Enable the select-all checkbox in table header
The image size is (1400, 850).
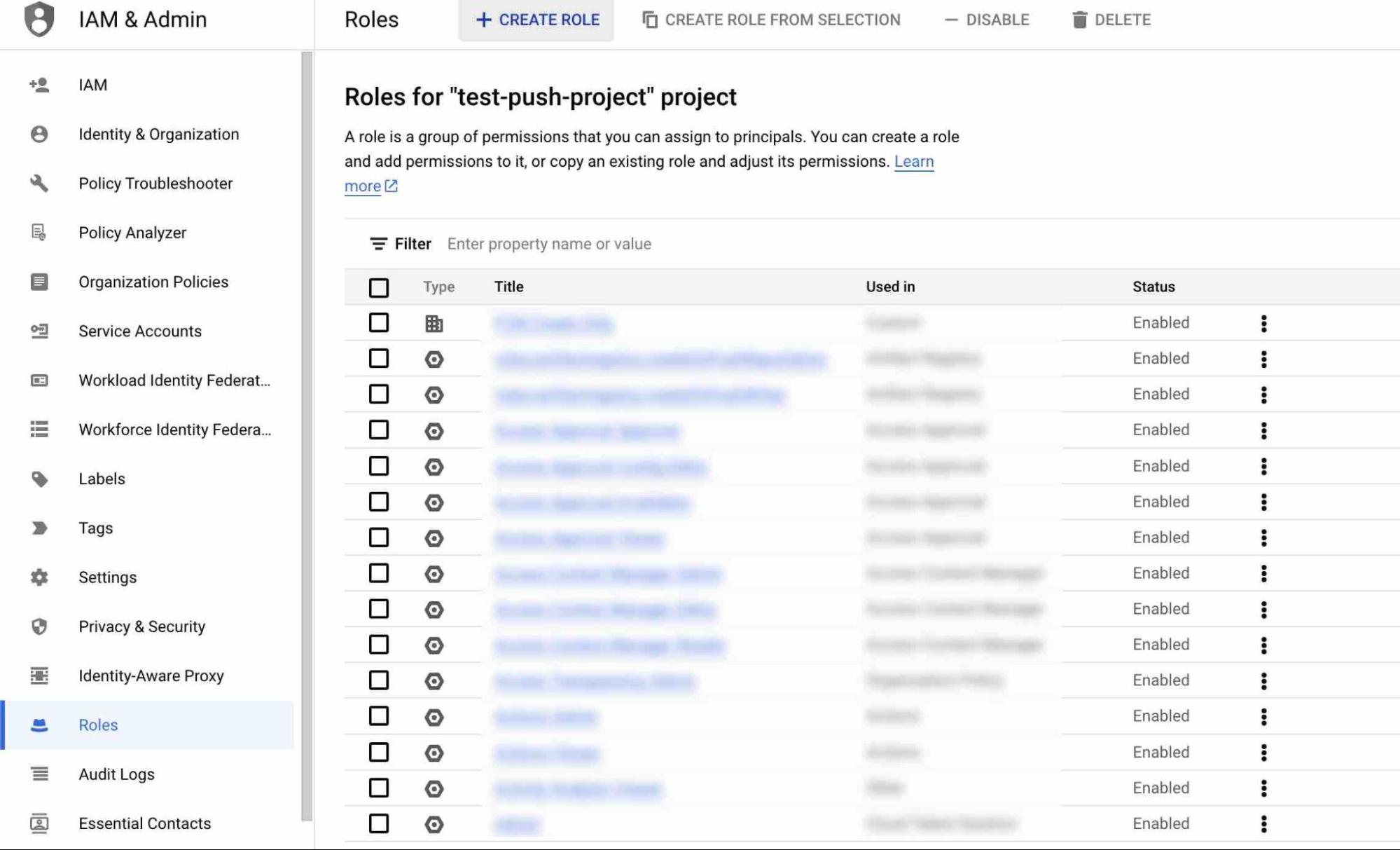pyautogui.click(x=378, y=287)
